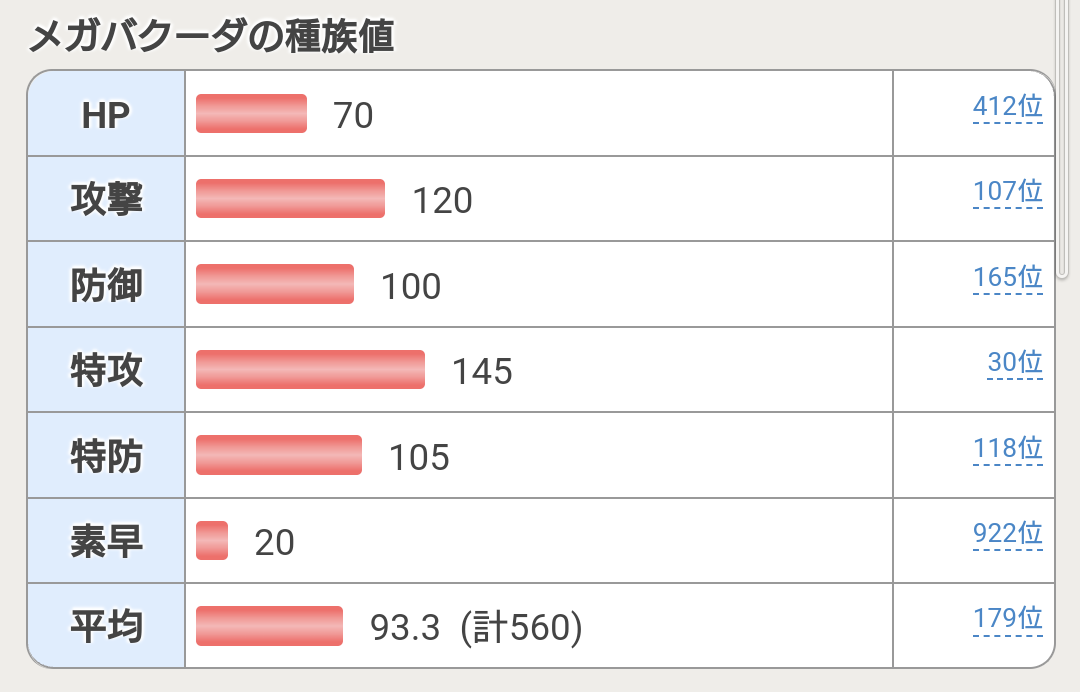The height and width of the screenshot is (692, 1080).
Task: Click the short 素早 stat bar
Action: (x=212, y=541)
